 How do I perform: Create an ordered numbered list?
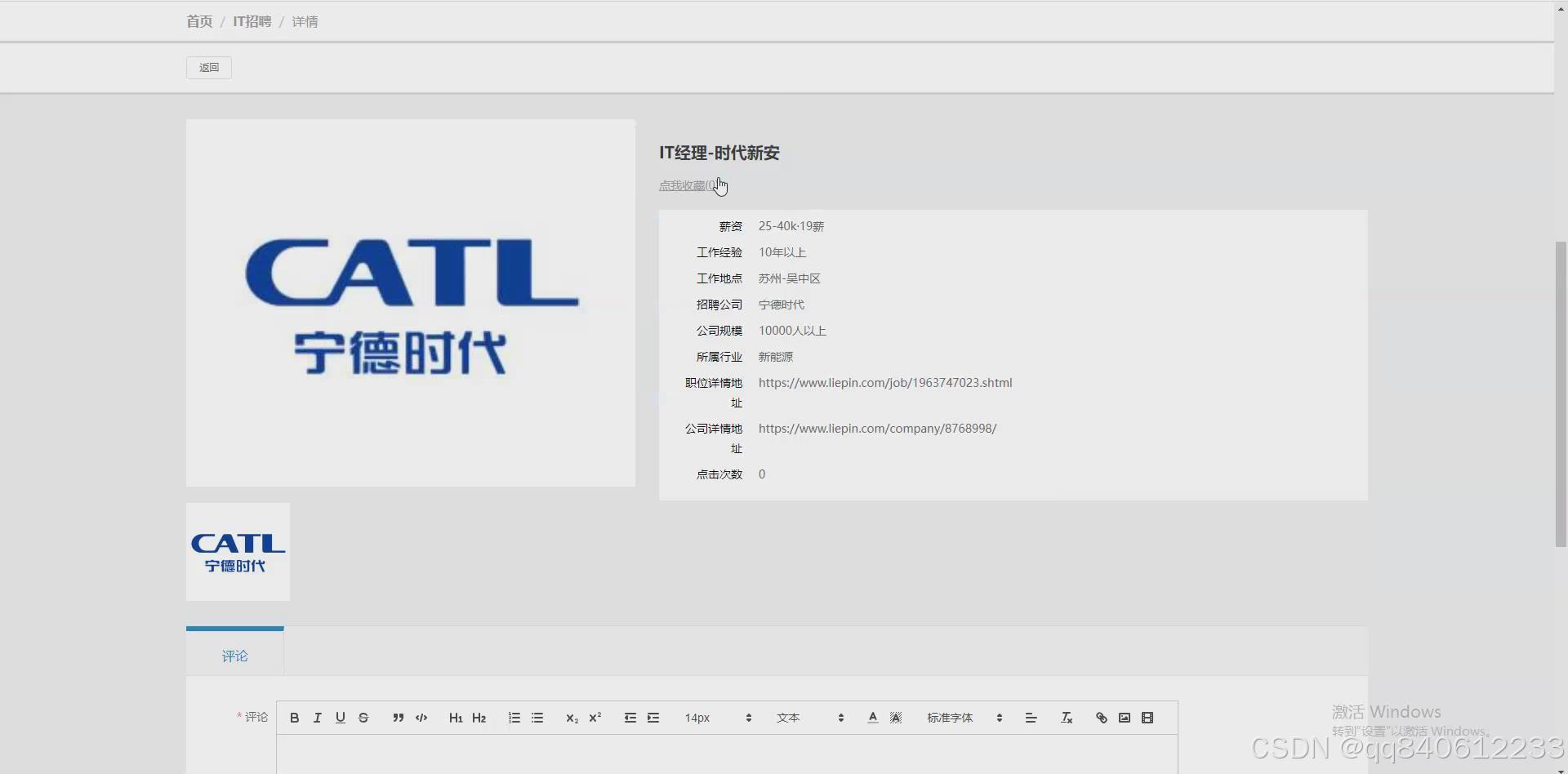click(x=514, y=718)
